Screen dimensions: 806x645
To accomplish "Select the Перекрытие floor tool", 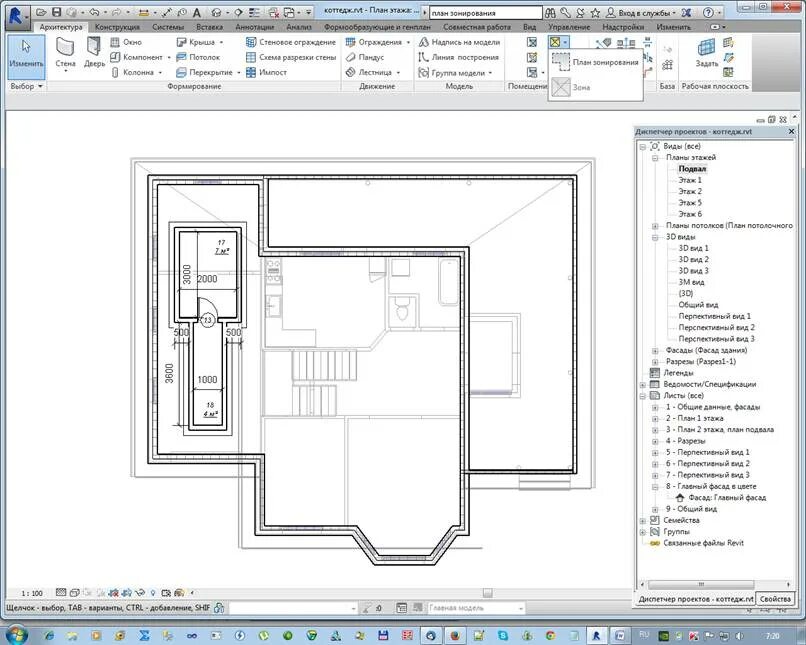I will click(205, 72).
